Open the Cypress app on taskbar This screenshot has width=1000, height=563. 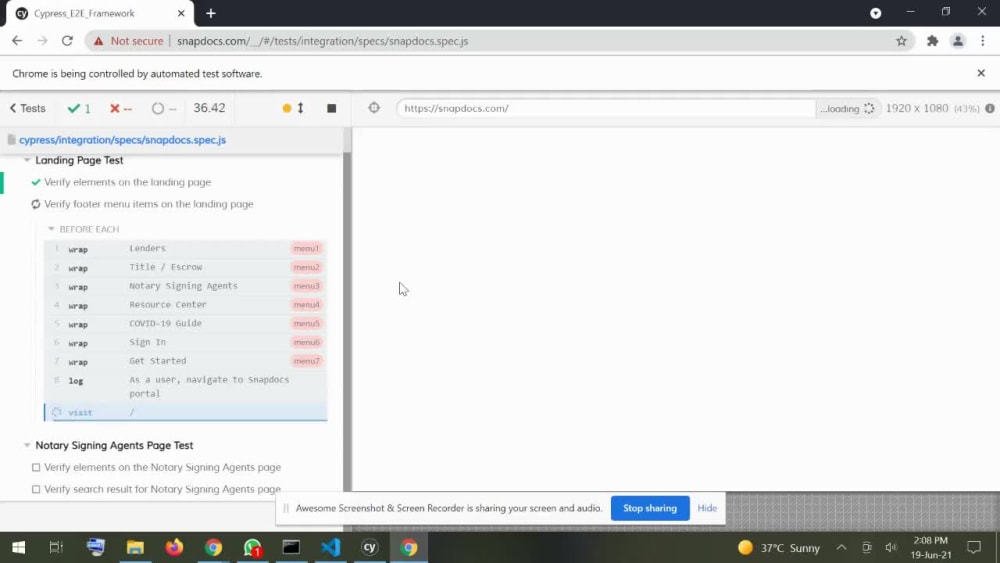coord(370,548)
